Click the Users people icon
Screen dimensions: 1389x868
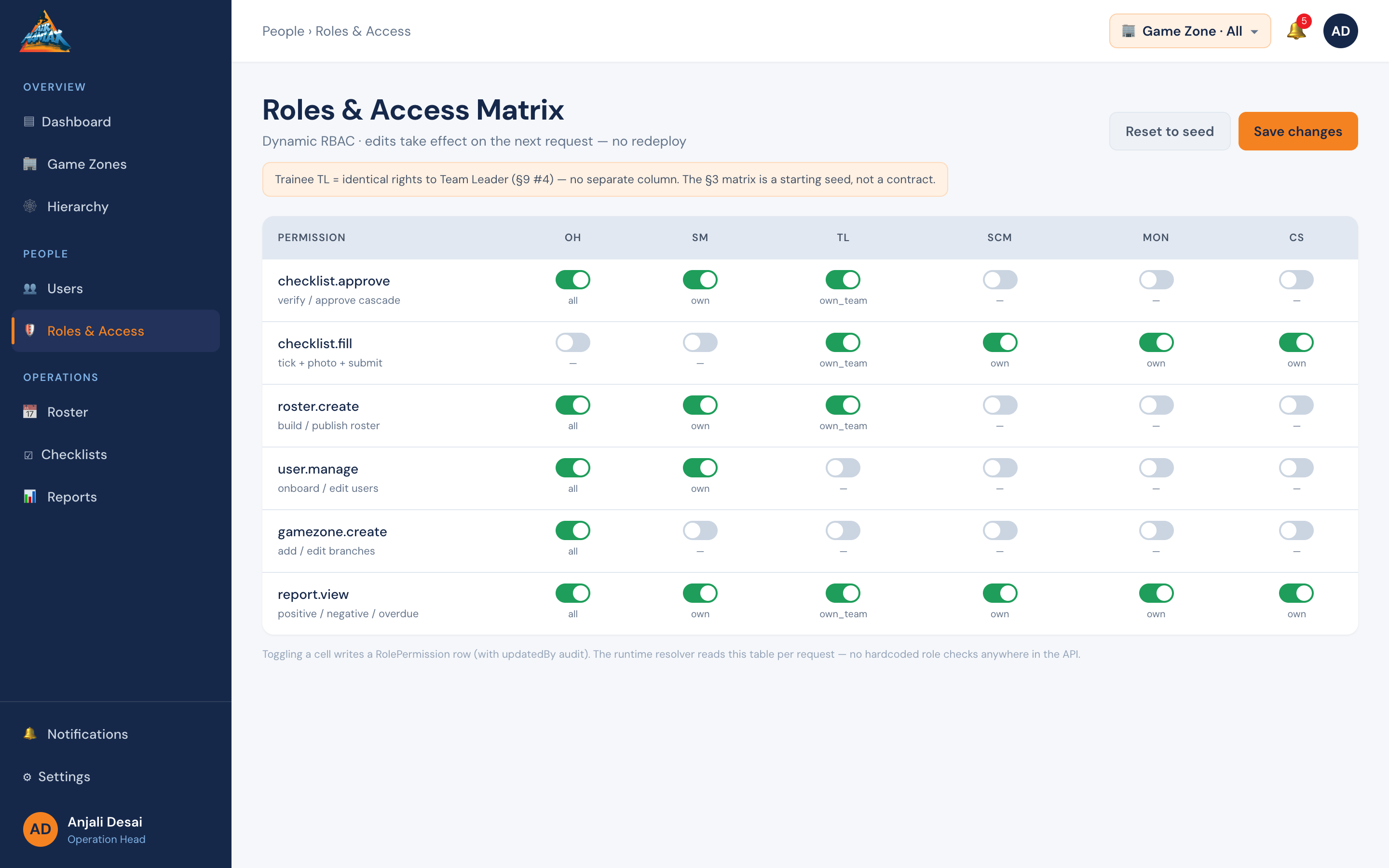(30, 289)
